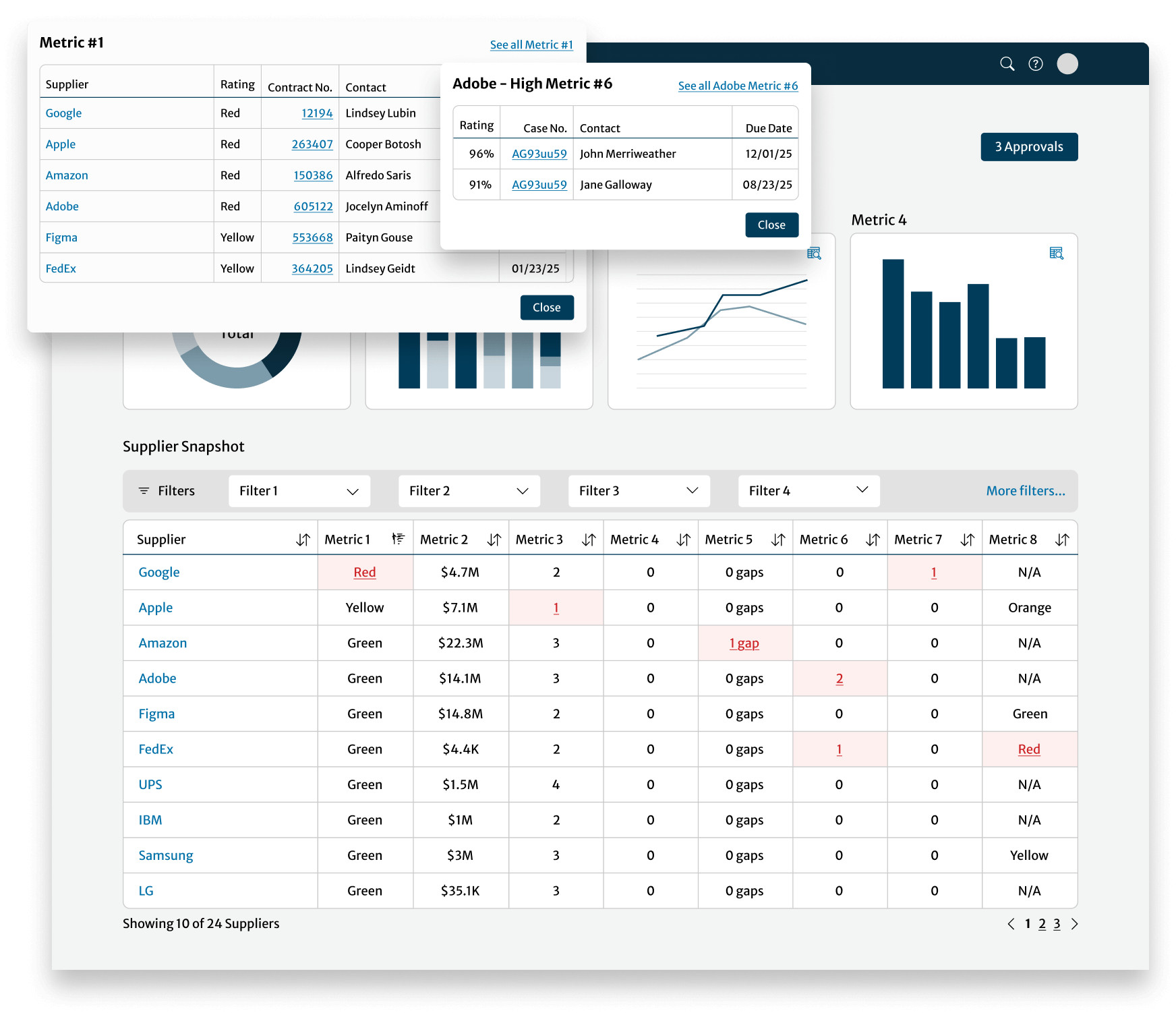Sort table by Metric 4 column

(x=683, y=540)
